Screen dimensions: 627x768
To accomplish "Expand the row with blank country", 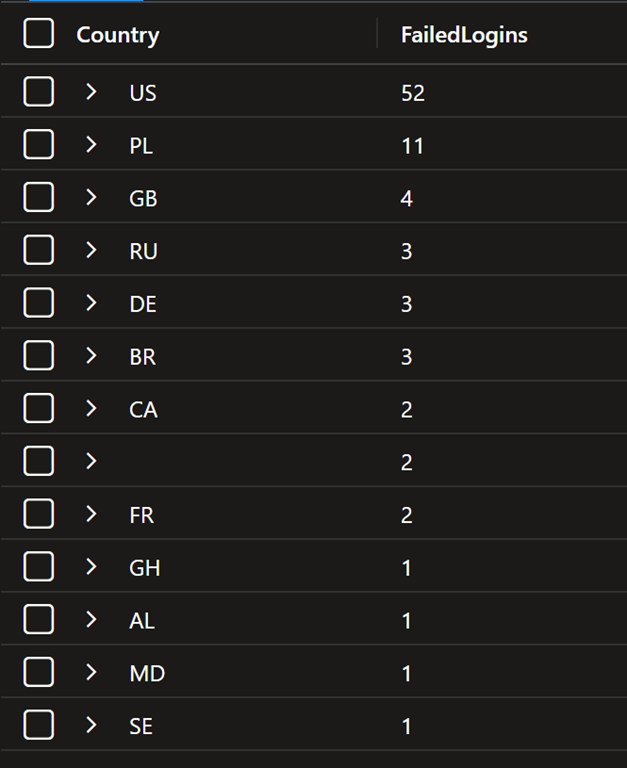I will click(x=91, y=461).
